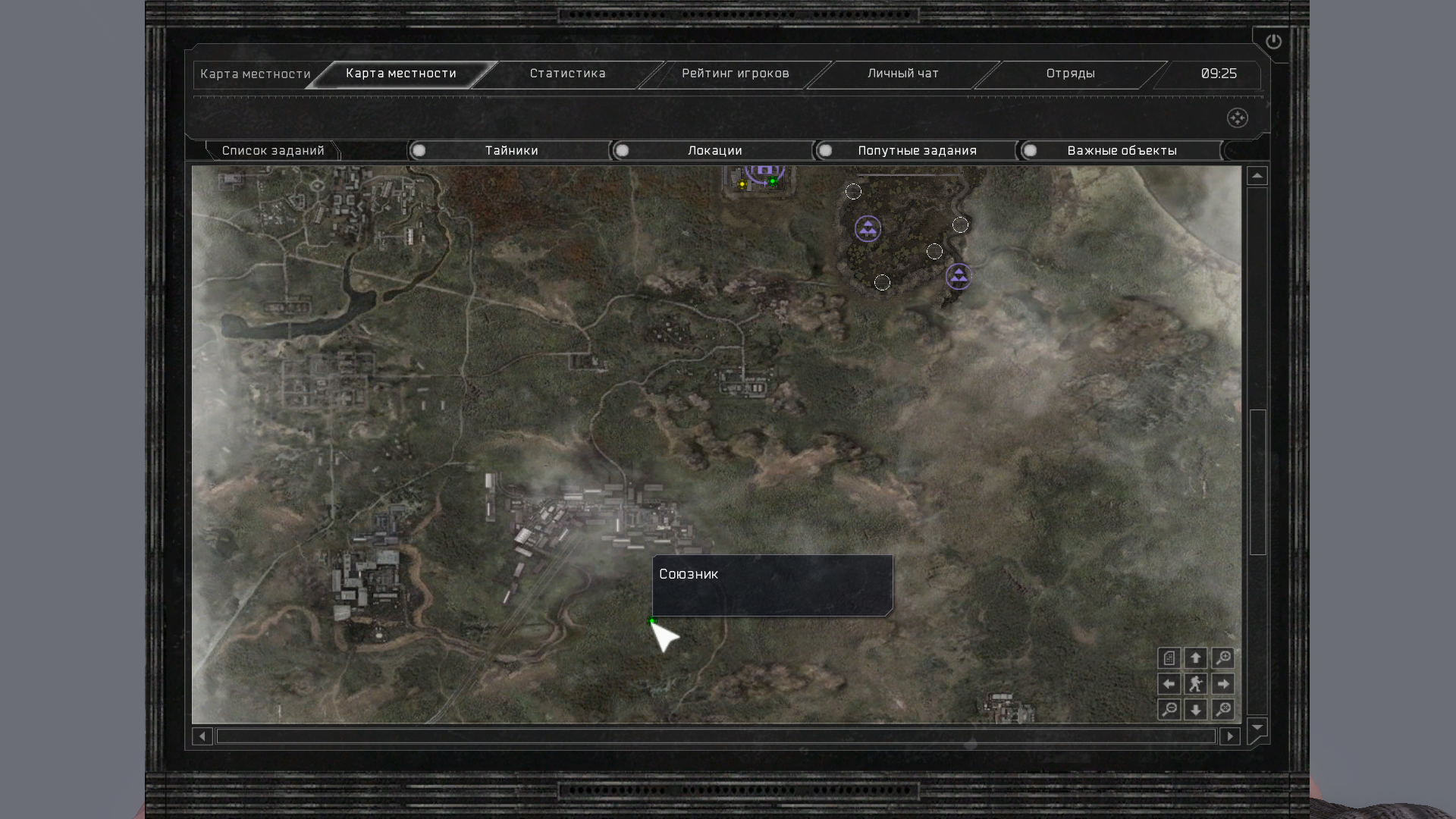
Task: Click the vertical scrollbar up arrow
Action: tap(1257, 176)
